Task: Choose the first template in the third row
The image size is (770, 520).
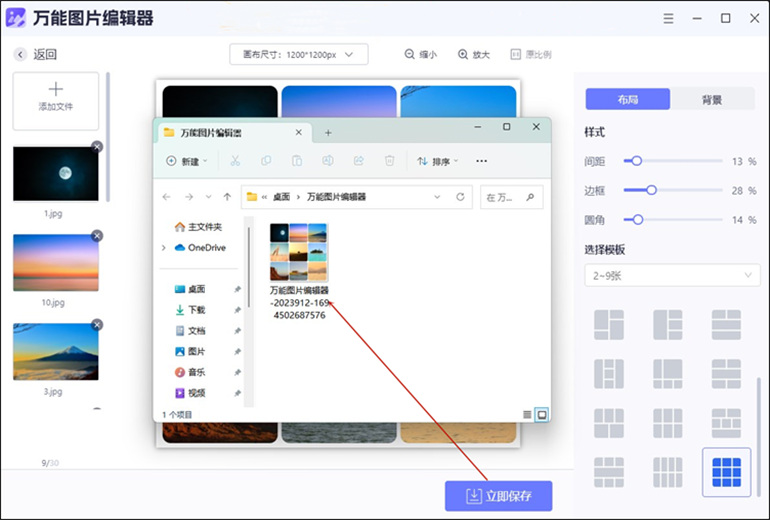Action: click(609, 423)
